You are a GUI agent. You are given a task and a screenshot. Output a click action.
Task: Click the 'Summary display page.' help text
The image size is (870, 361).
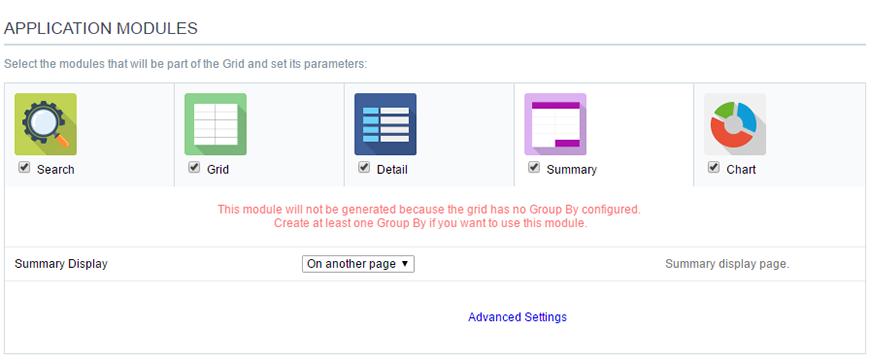click(727, 264)
